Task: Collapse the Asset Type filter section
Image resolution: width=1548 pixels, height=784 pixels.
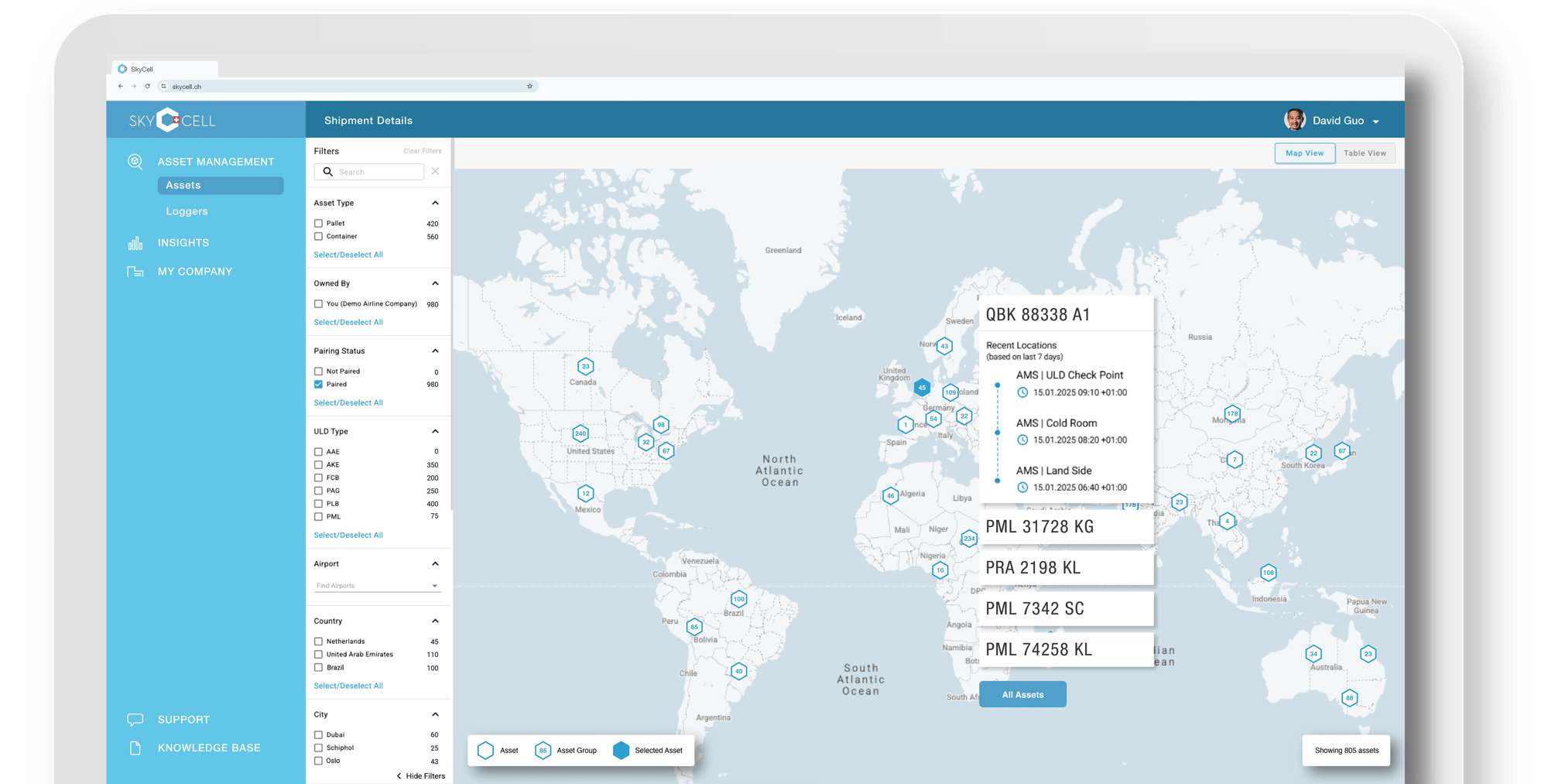Action: point(435,203)
